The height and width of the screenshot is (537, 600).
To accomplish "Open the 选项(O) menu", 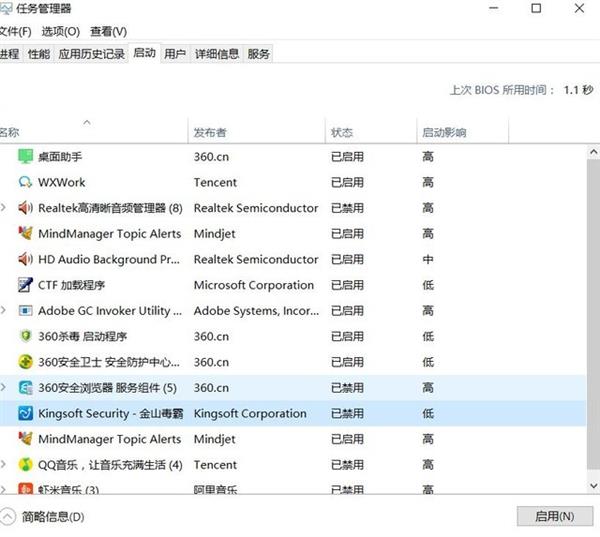I will [x=61, y=31].
